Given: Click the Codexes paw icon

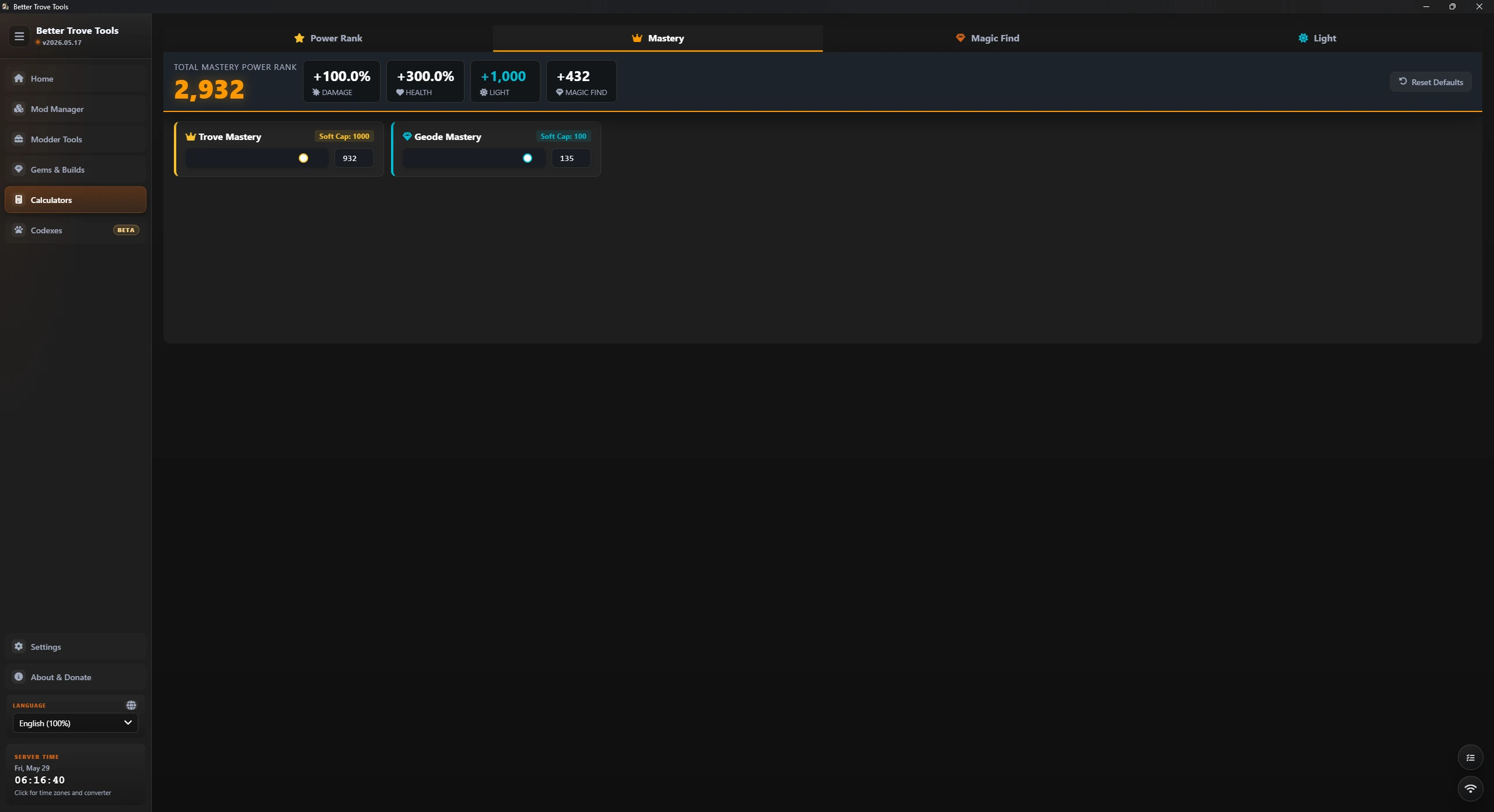Looking at the screenshot, I should coord(19,230).
